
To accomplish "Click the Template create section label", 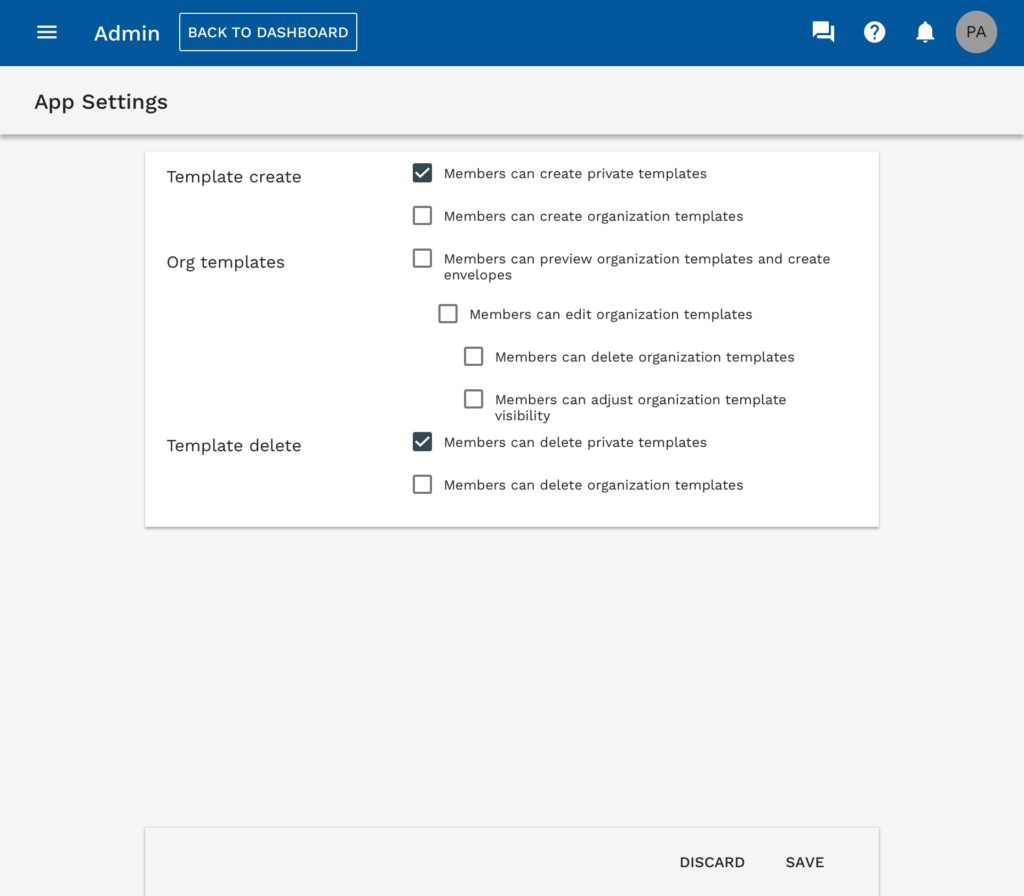I will coord(234,177).
